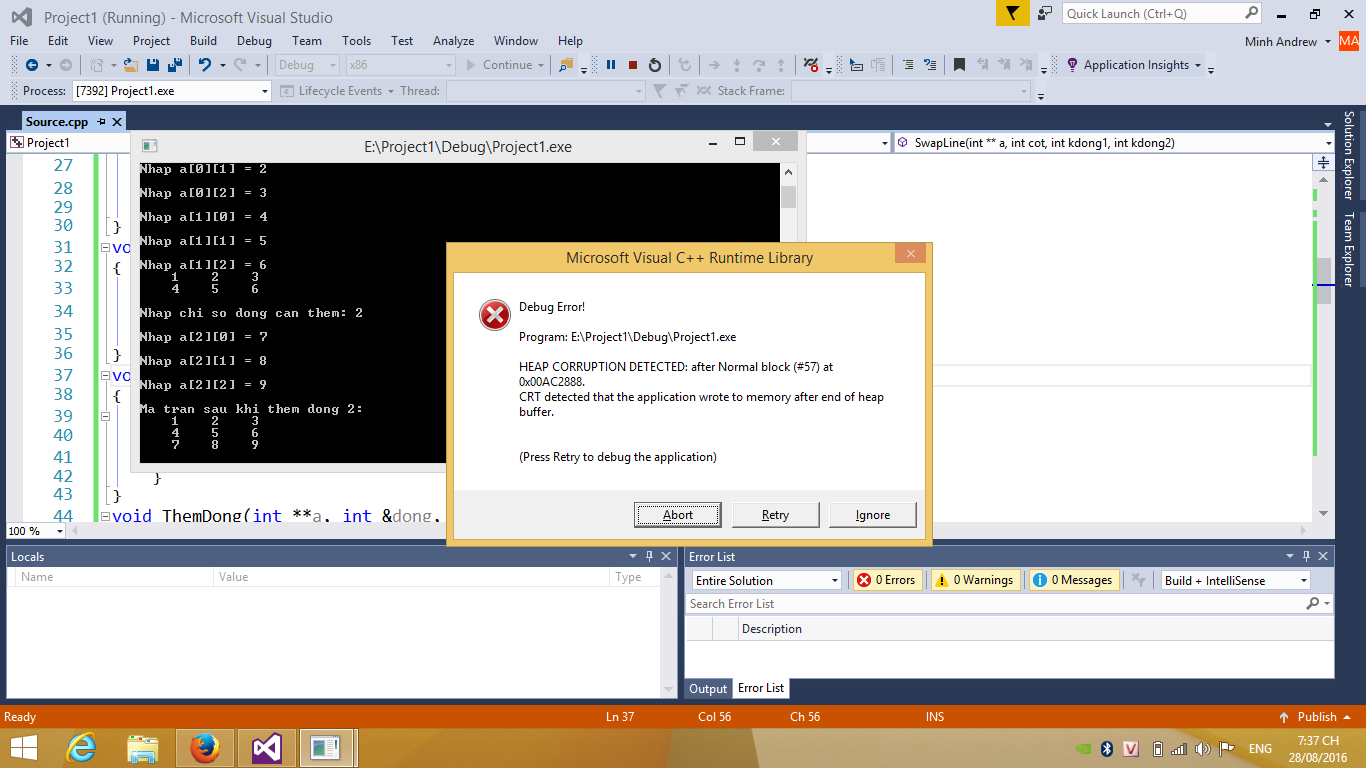Click the Description column header

point(1036,629)
